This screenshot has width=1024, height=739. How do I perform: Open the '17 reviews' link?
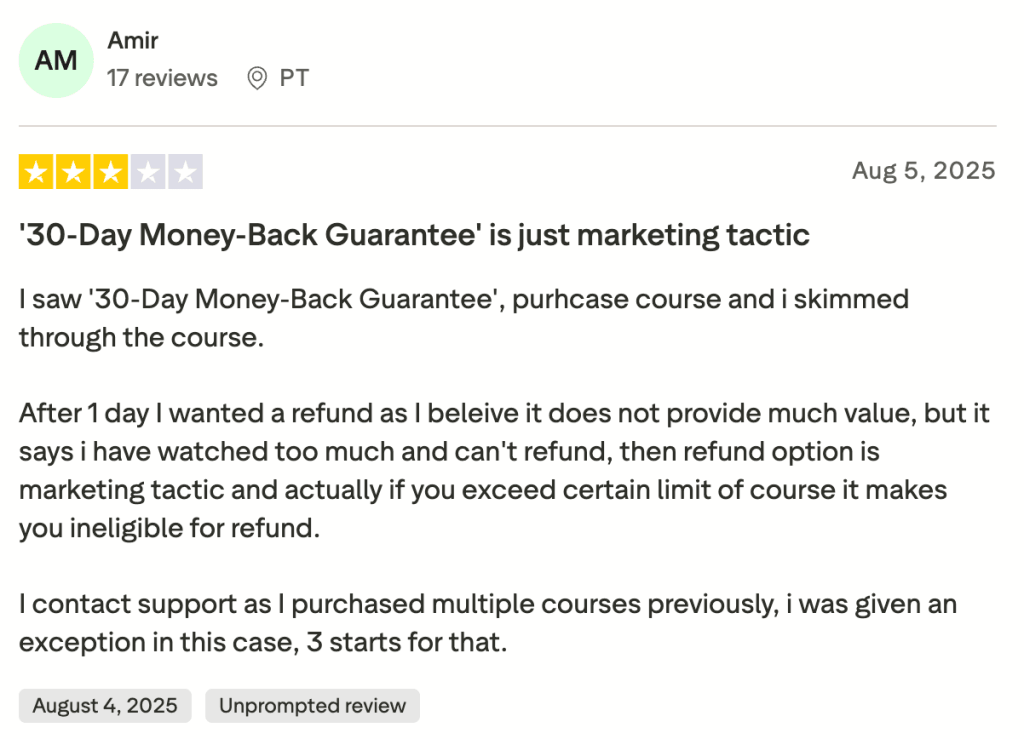click(x=162, y=78)
